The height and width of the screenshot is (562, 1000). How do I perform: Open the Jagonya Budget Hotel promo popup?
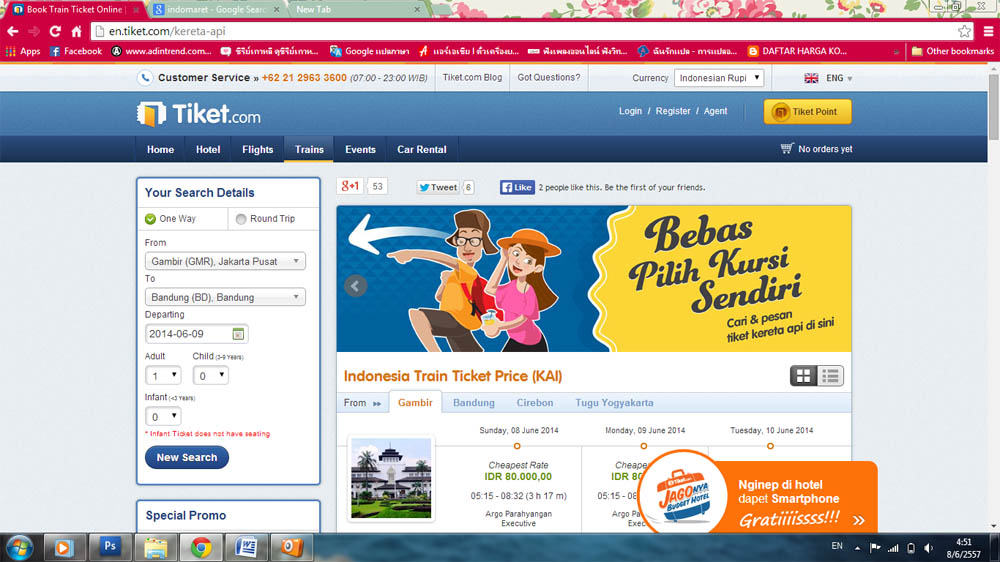coord(759,492)
